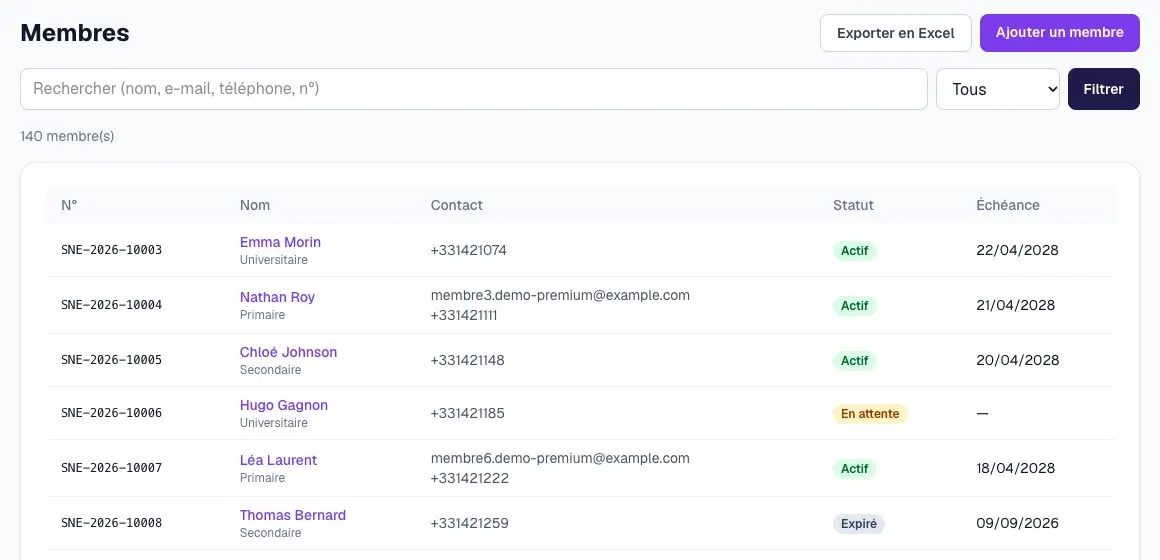Viewport: 1160px width, 560px height.
Task: Click the Statut column header
Action: coord(853,205)
